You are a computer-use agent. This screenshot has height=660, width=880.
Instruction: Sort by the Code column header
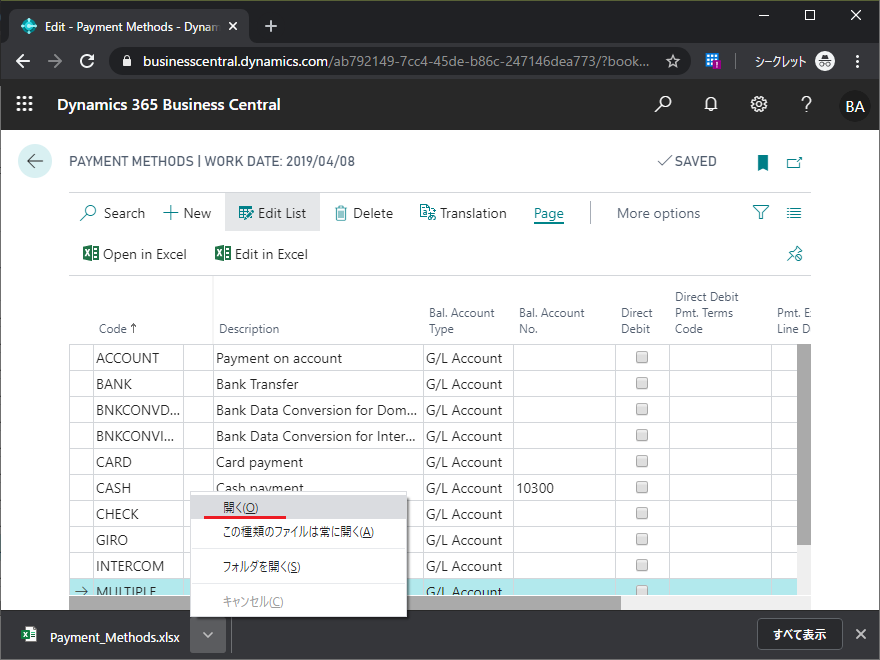pos(117,328)
